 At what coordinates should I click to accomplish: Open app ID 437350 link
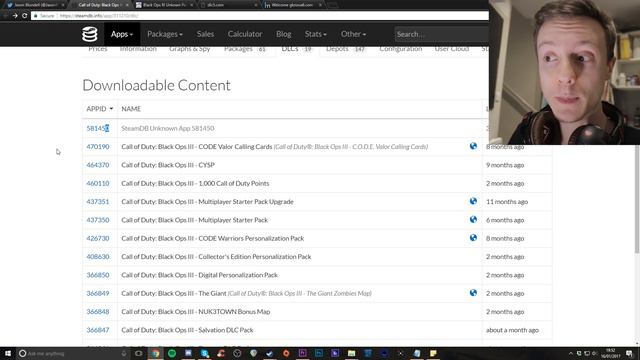click(x=98, y=220)
